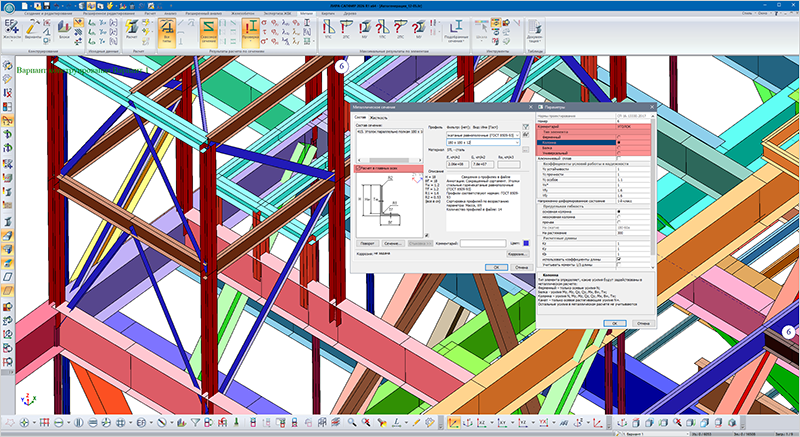Select the Универсальный element type radio button
The height and width of the screenshot is (437, 800).
click(x=619, y=153)
